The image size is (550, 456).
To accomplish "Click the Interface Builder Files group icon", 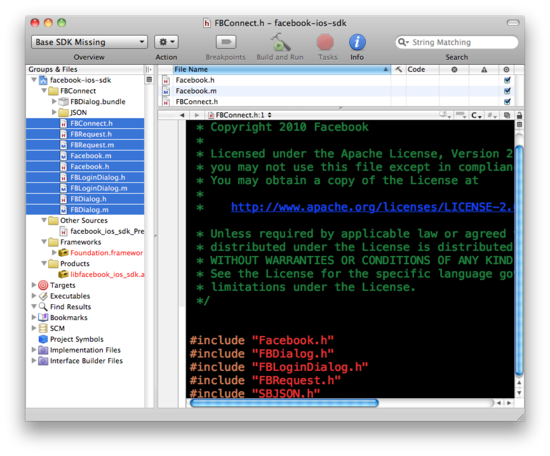I will [x=43, y=361].
